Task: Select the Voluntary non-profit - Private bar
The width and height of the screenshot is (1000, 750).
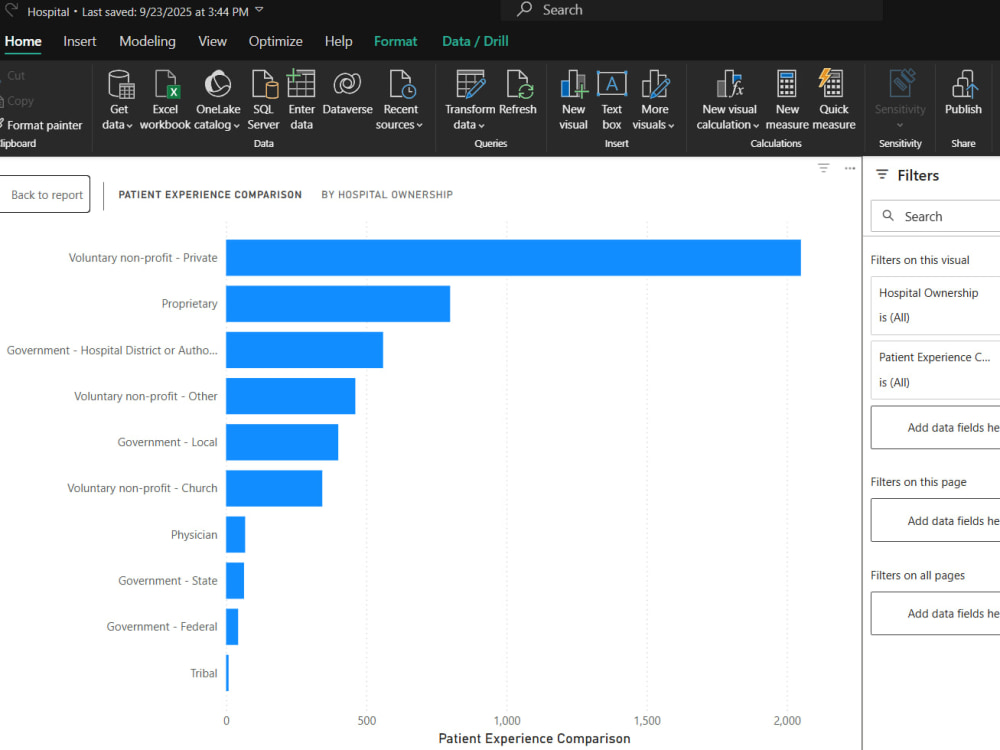Action: click(513, 258)
